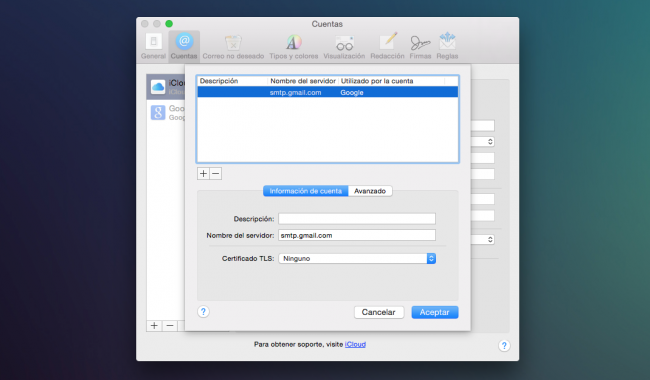Switch to Información de cuenta tab
The image size is (650, 380).
(x=306, y=191)
